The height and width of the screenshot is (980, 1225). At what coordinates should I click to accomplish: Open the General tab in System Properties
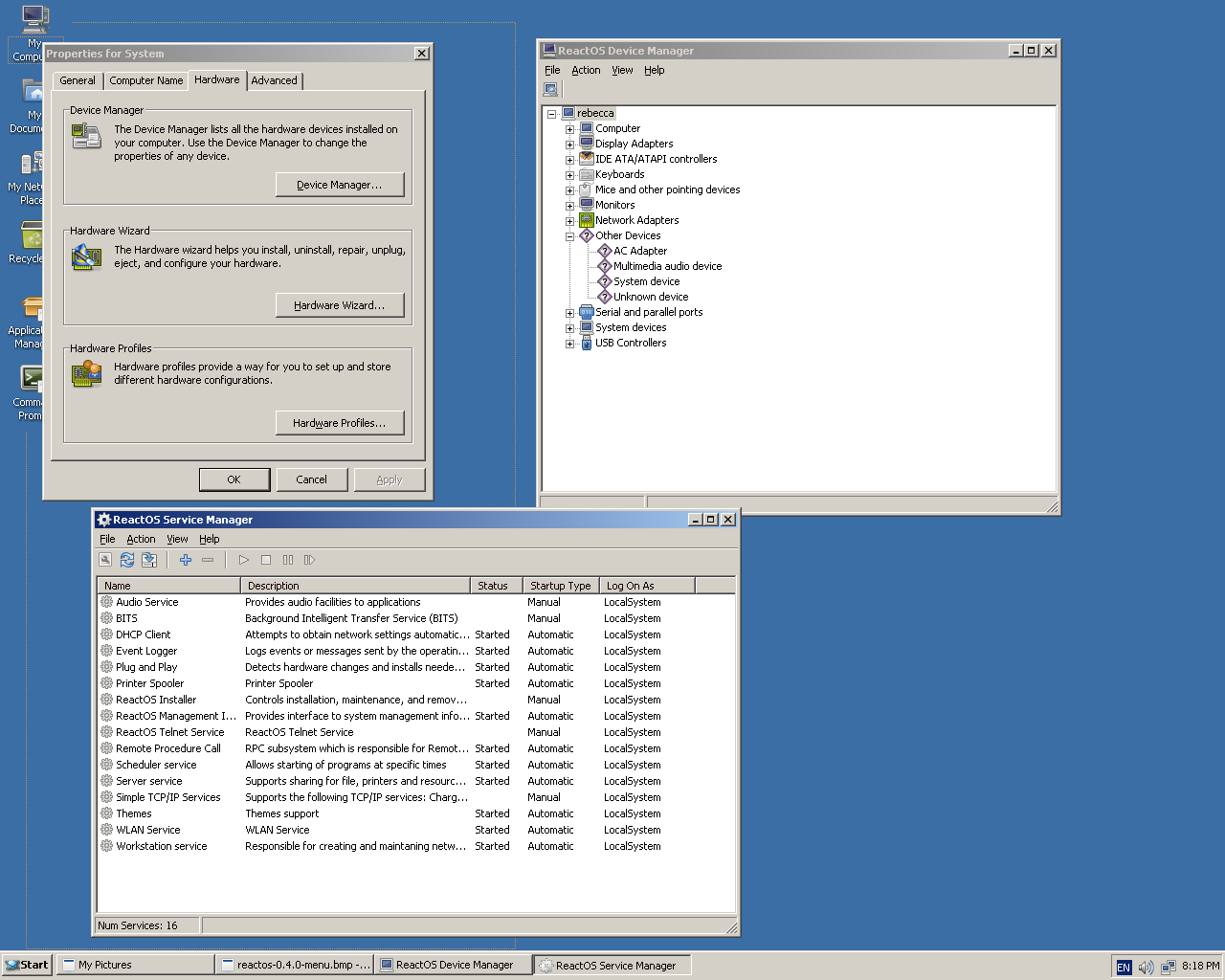pos(78,80)
